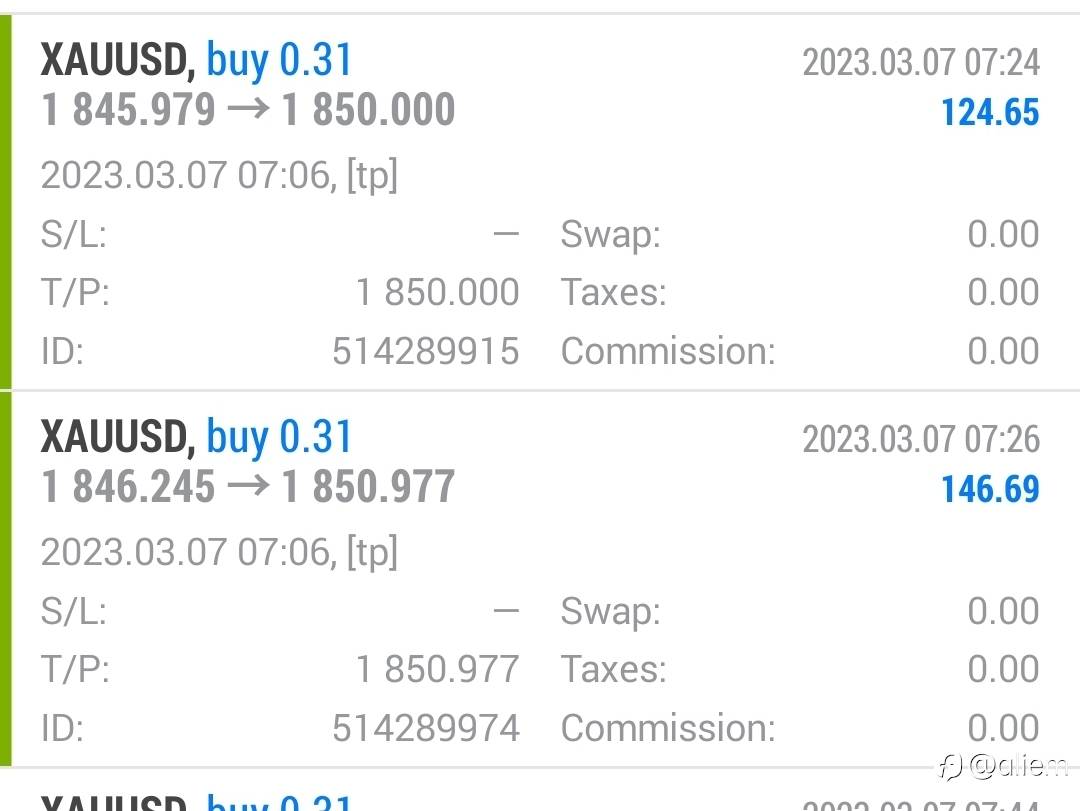The width and height of the screenshot is (1080, 811).
Task: Select the 146.69 profit value
Action: coord(989,489)
